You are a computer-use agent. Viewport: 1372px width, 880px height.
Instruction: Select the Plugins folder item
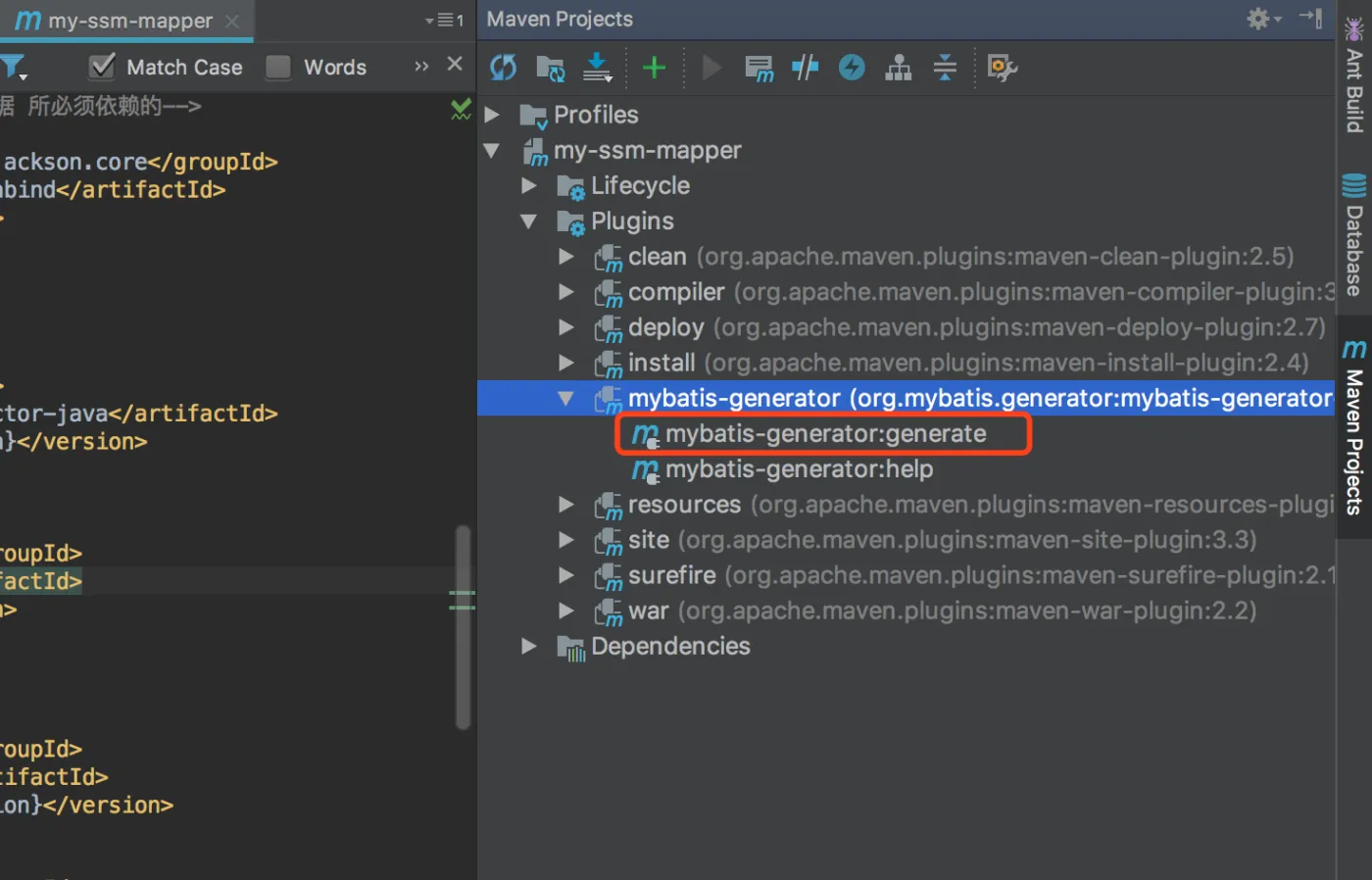tap(632, 221)
